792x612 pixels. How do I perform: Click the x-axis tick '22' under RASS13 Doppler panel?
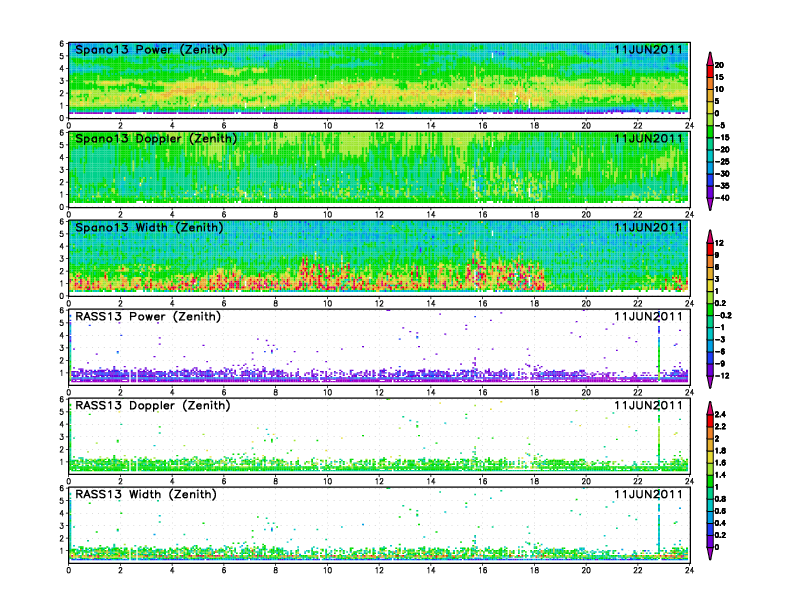638,481
